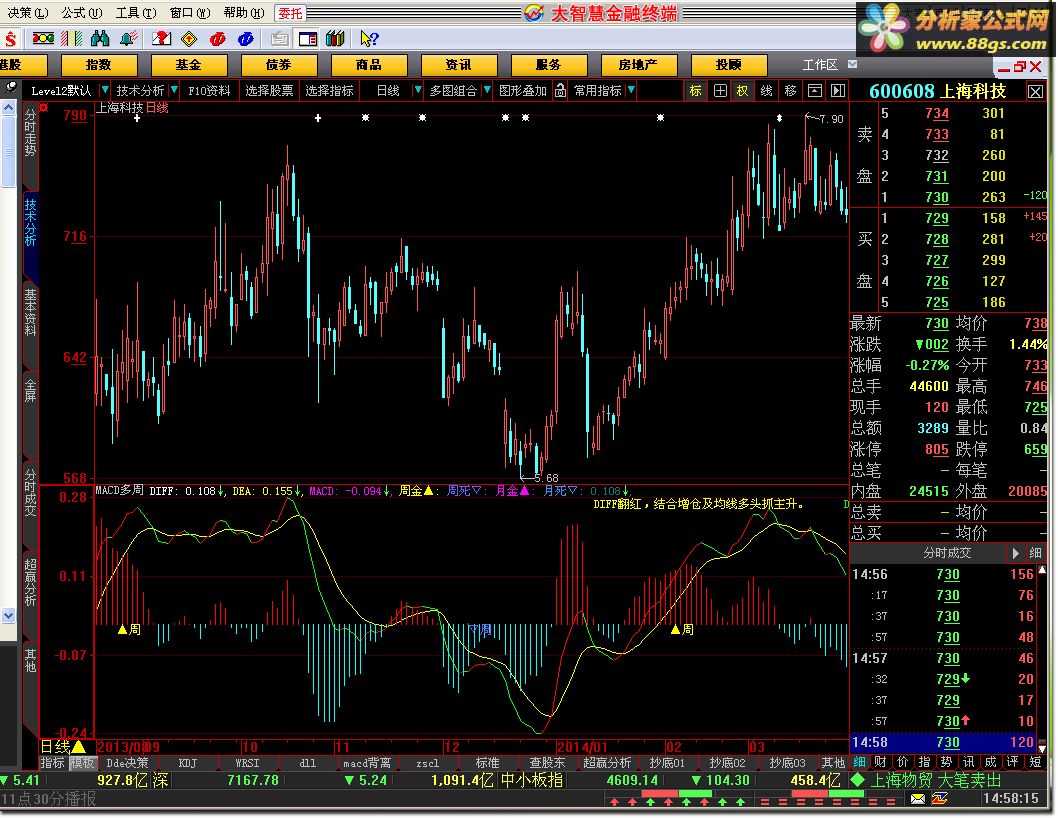Click the 基金 fund button
1058x818 pixels.
tap(188, 65)
